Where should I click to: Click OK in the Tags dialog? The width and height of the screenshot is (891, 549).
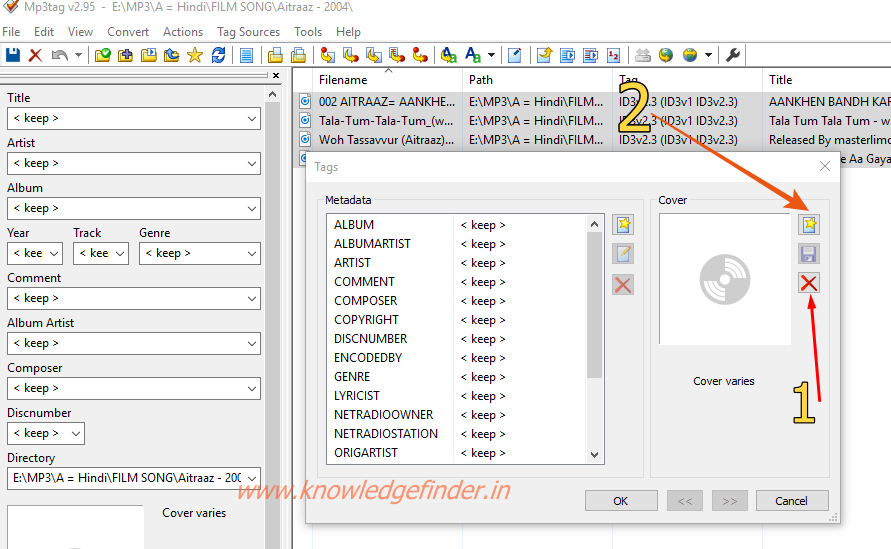[x=621, y=501]
